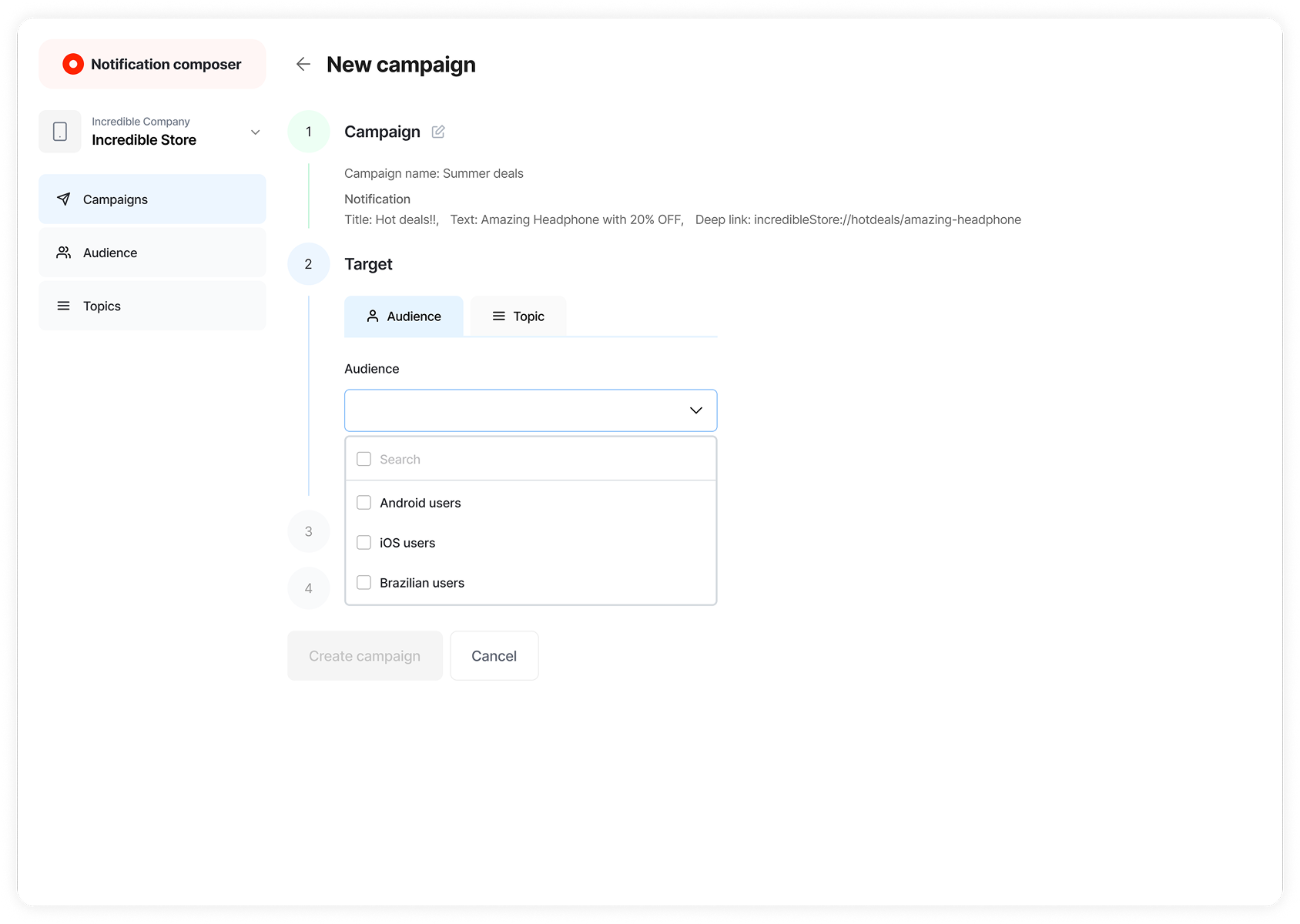
Task: Click the people icon for Audience in sidebar
Action: click(x=64, y=253)
